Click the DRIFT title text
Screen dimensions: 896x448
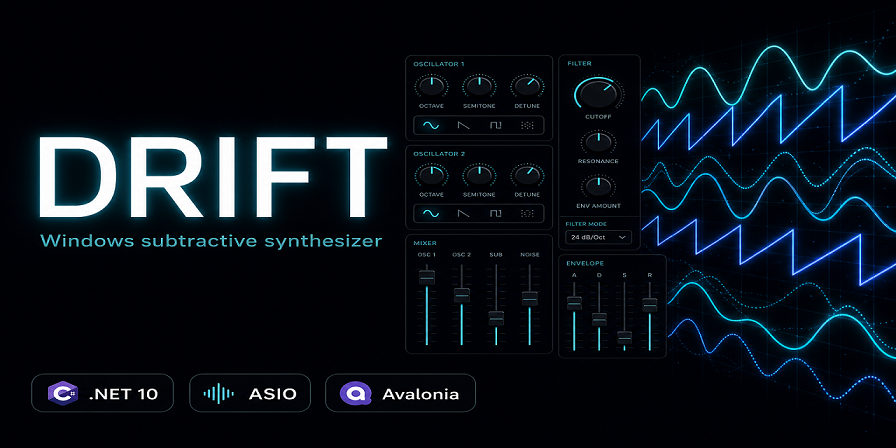[x=213, y=177]
